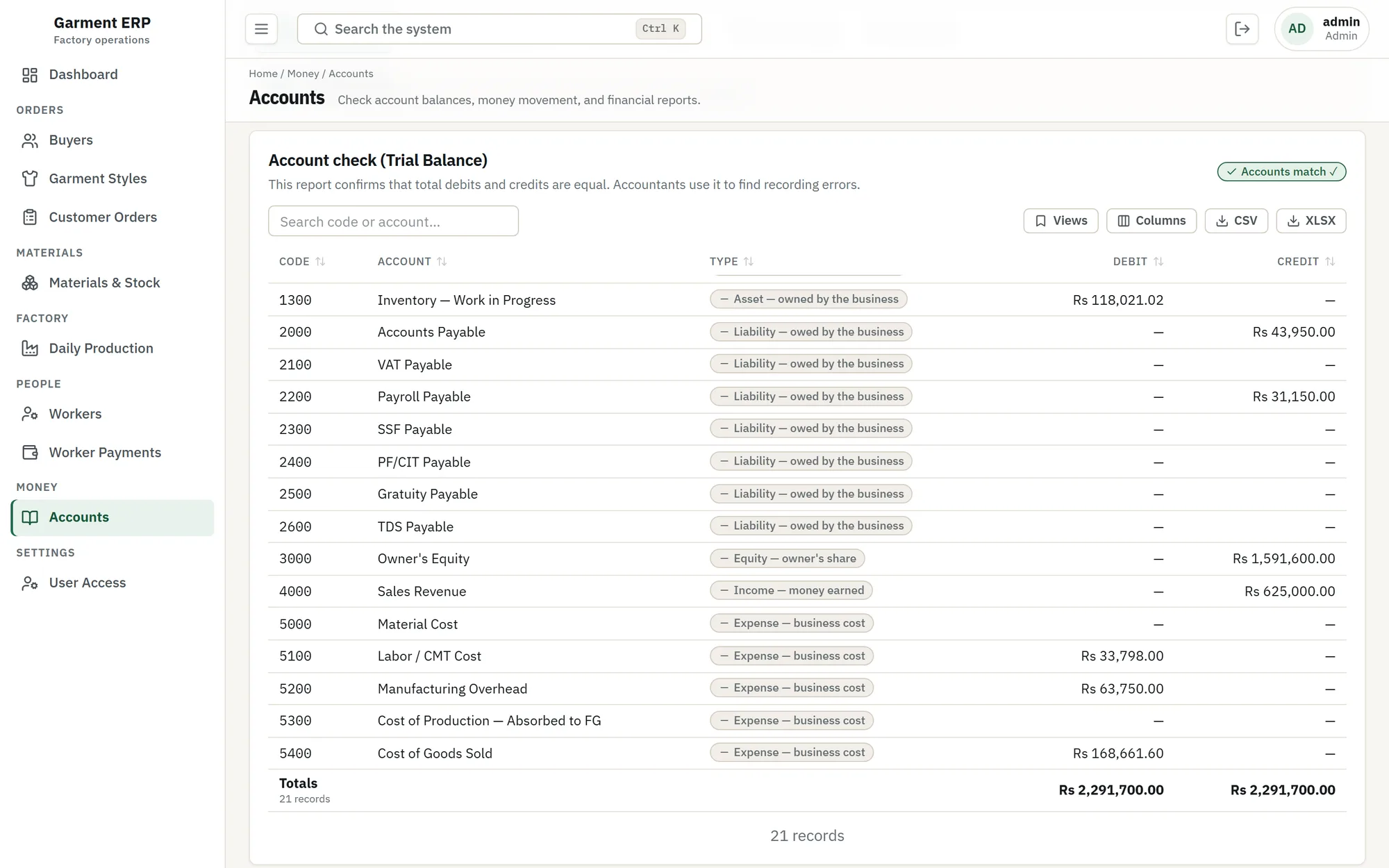Sort by the DEBIT column sort icon

[1158, 262]
